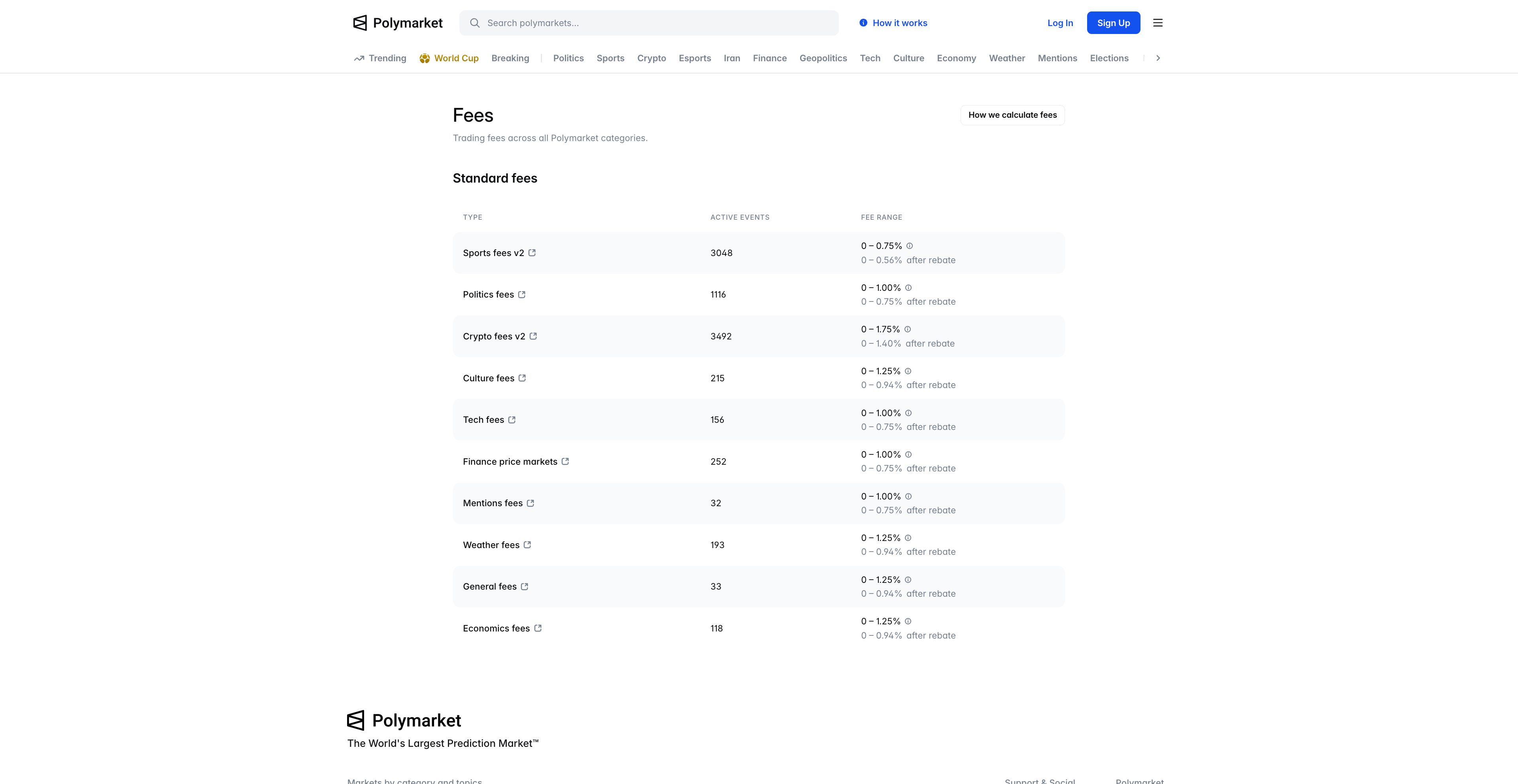This screenshot has width=1518, height=784.
Task: Open external link icon for General fees
Action: click(525, 587)
